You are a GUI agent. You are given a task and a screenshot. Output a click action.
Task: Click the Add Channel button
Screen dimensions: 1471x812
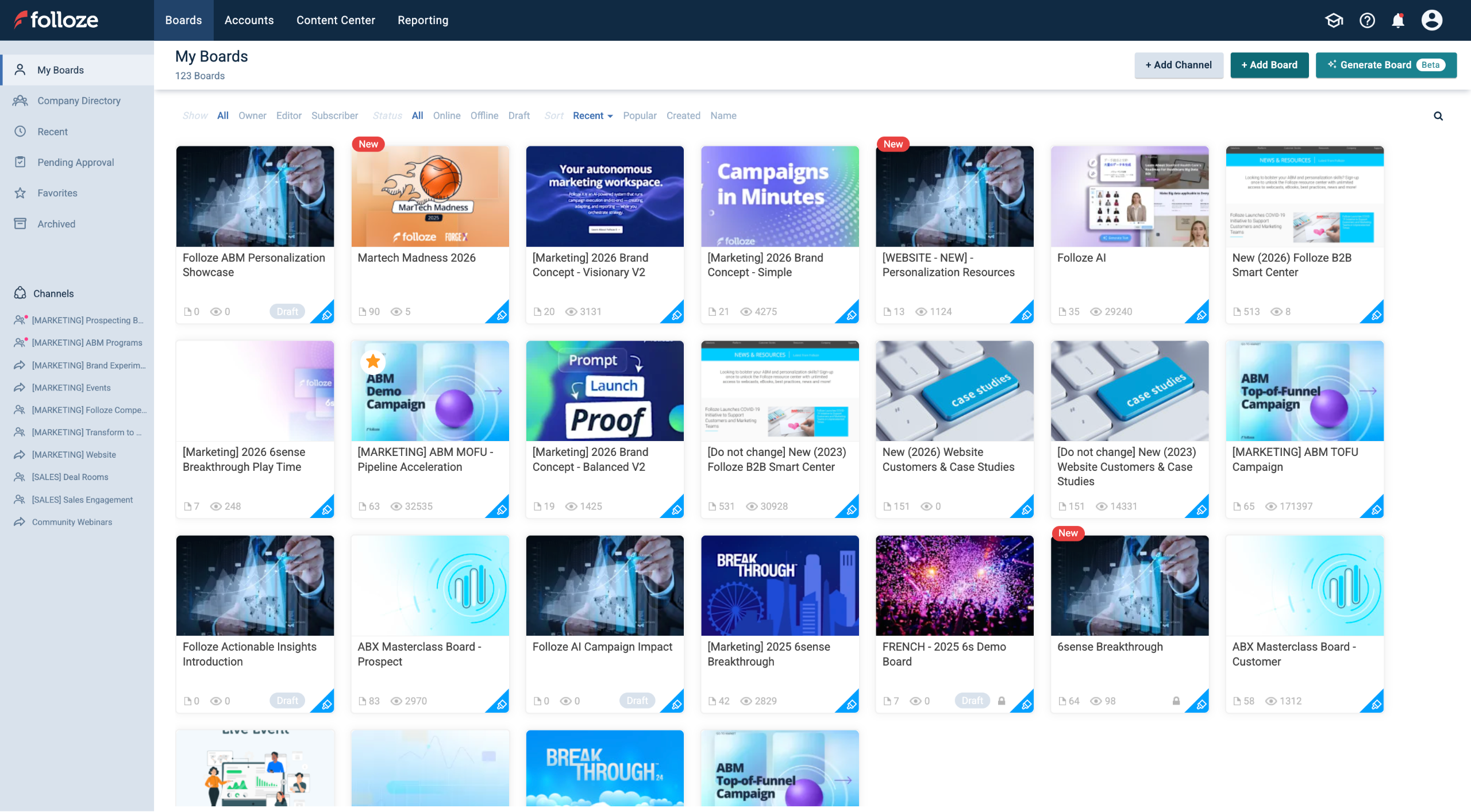[x=1178, y=65]
